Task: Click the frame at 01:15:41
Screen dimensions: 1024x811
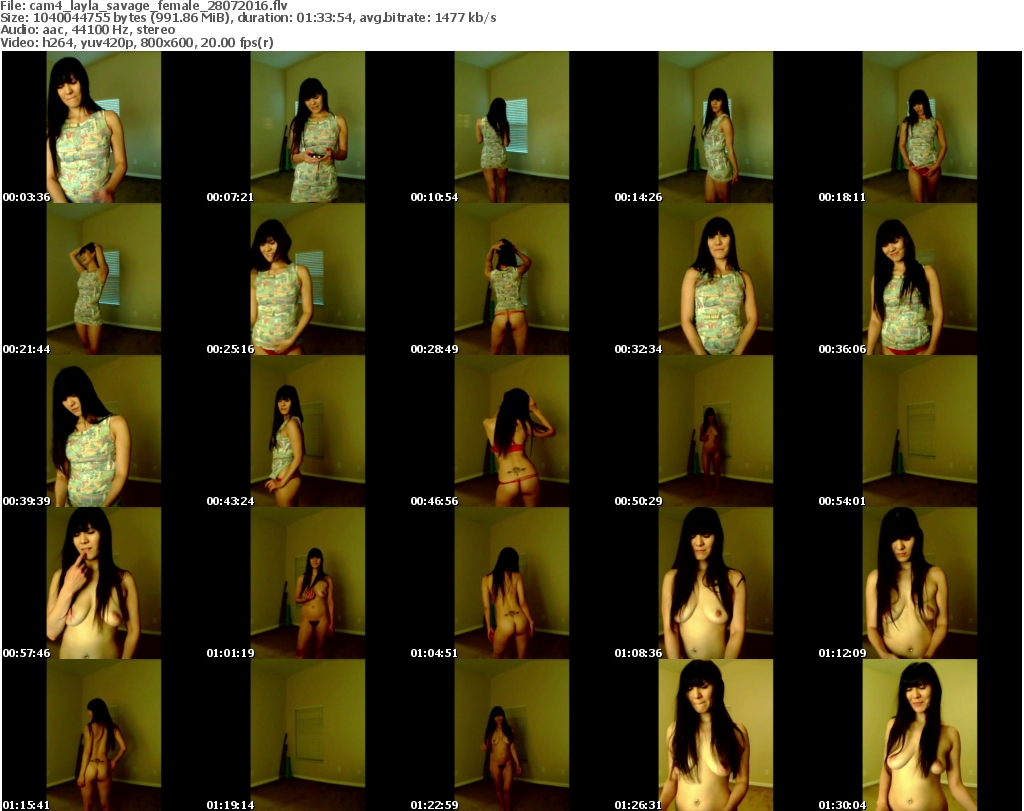Action: [103, 735]
